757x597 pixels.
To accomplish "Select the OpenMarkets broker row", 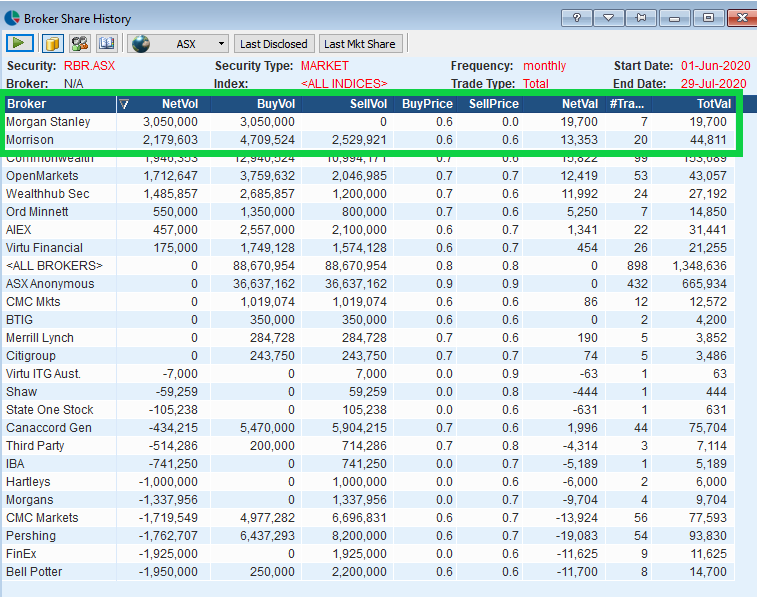I will (x=369, y=176).
